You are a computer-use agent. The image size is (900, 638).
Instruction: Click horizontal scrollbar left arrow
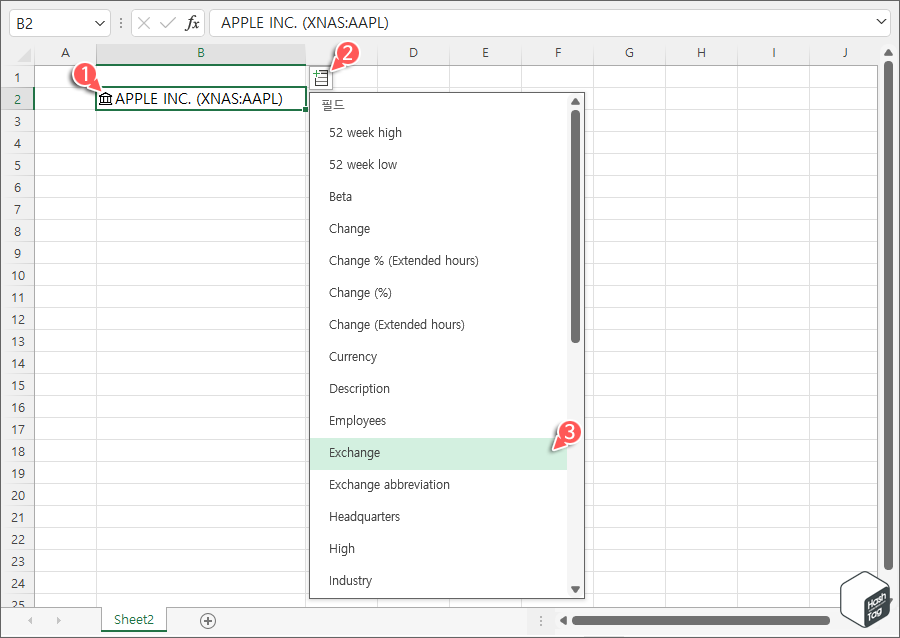pyautogui.click(x=563, y=620)
